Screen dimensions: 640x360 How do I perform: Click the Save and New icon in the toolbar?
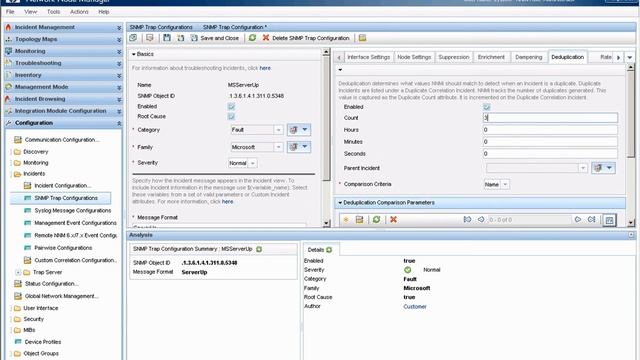point(180,38)
